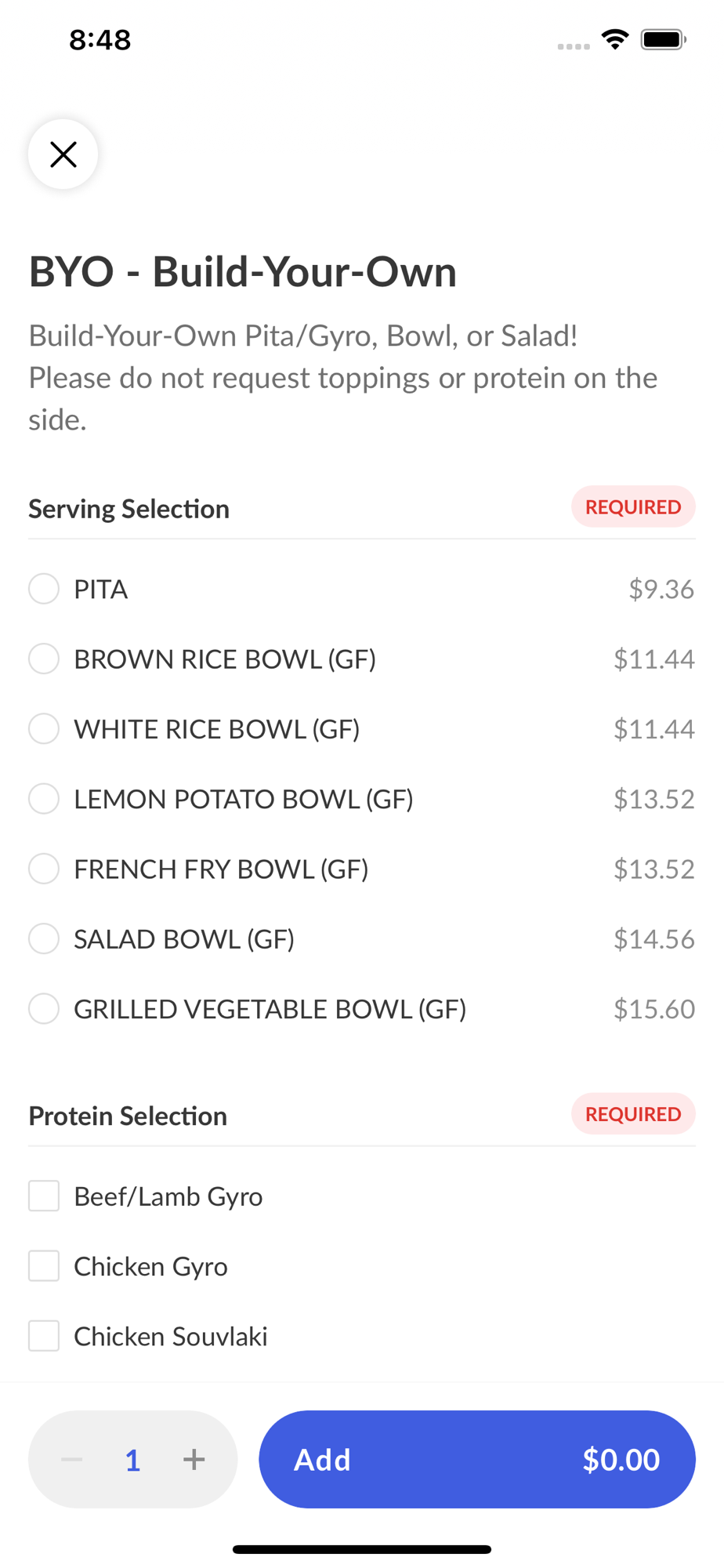Tick the Chicken Gyro checkbox

coord(44,1266)
